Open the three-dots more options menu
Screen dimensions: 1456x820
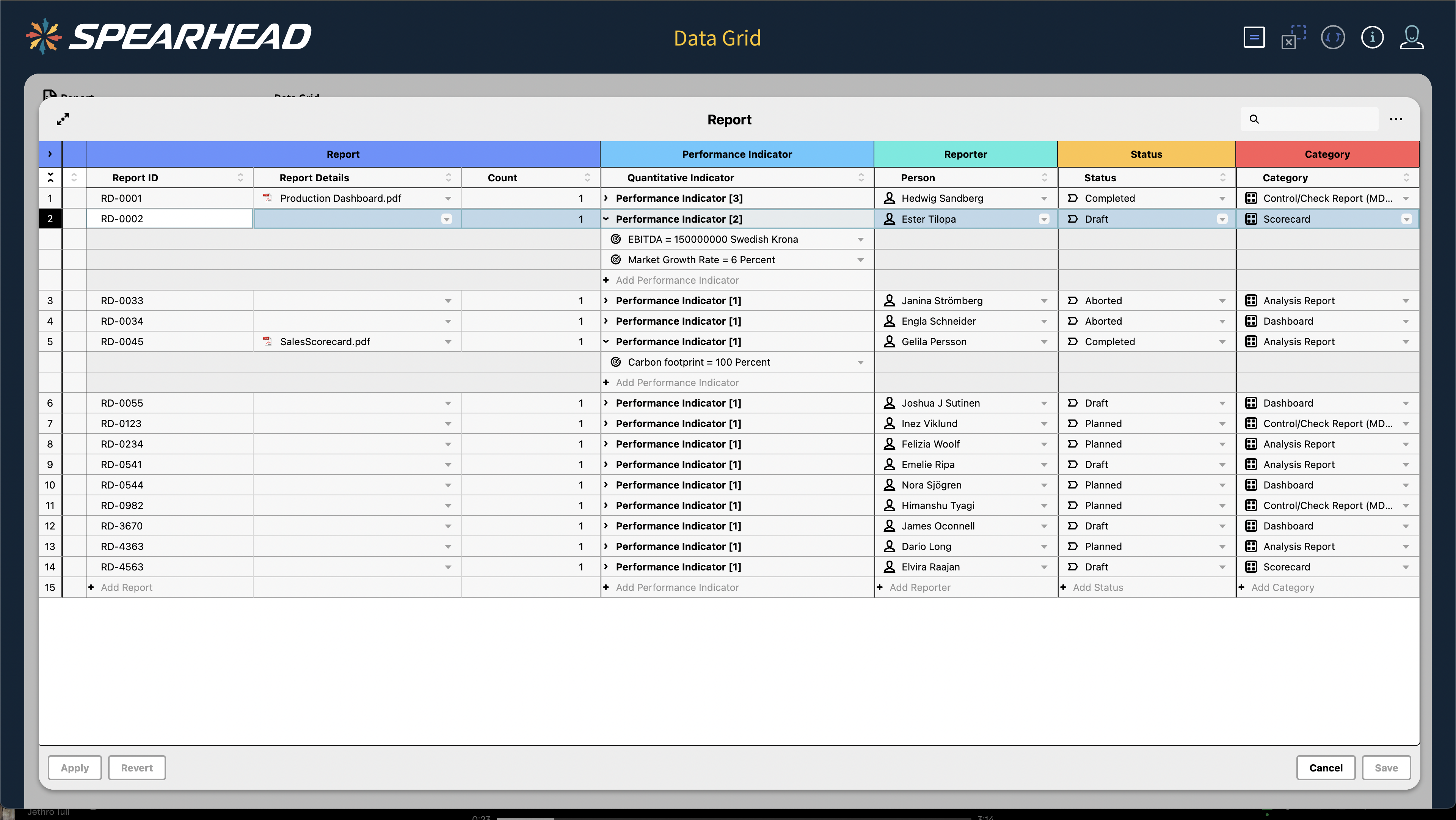(1395, 119)
